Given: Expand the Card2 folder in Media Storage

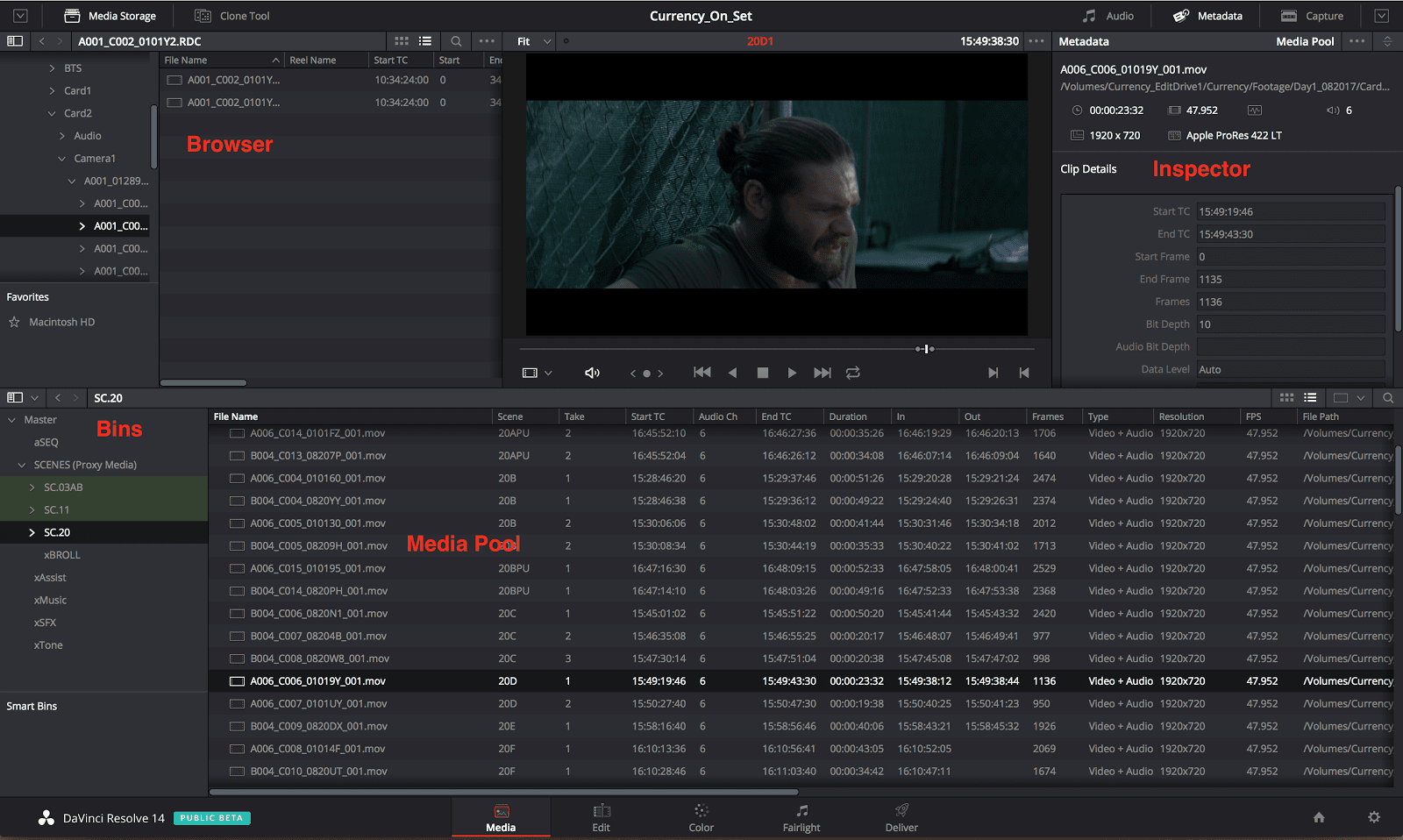Looking at the screenshot, I should [x=53, y=113].
